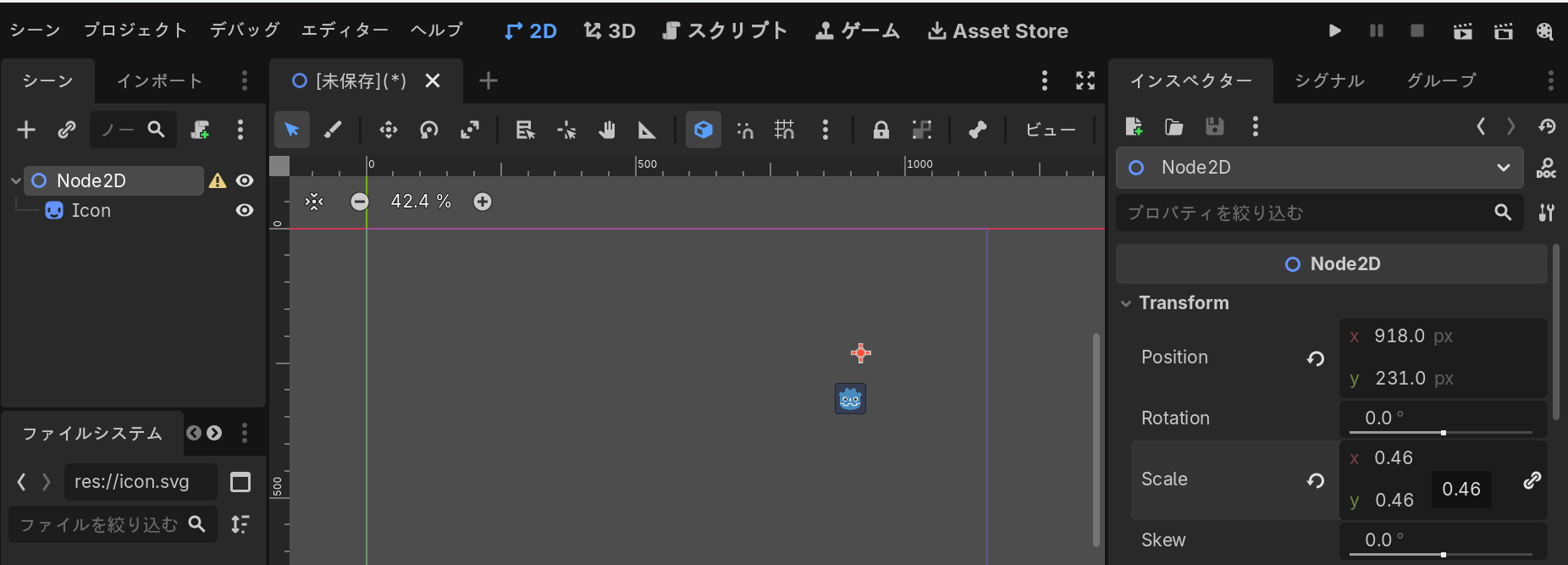Lock the selected node
Screen dimensions: 1568x565
click(x=881, y=130)
